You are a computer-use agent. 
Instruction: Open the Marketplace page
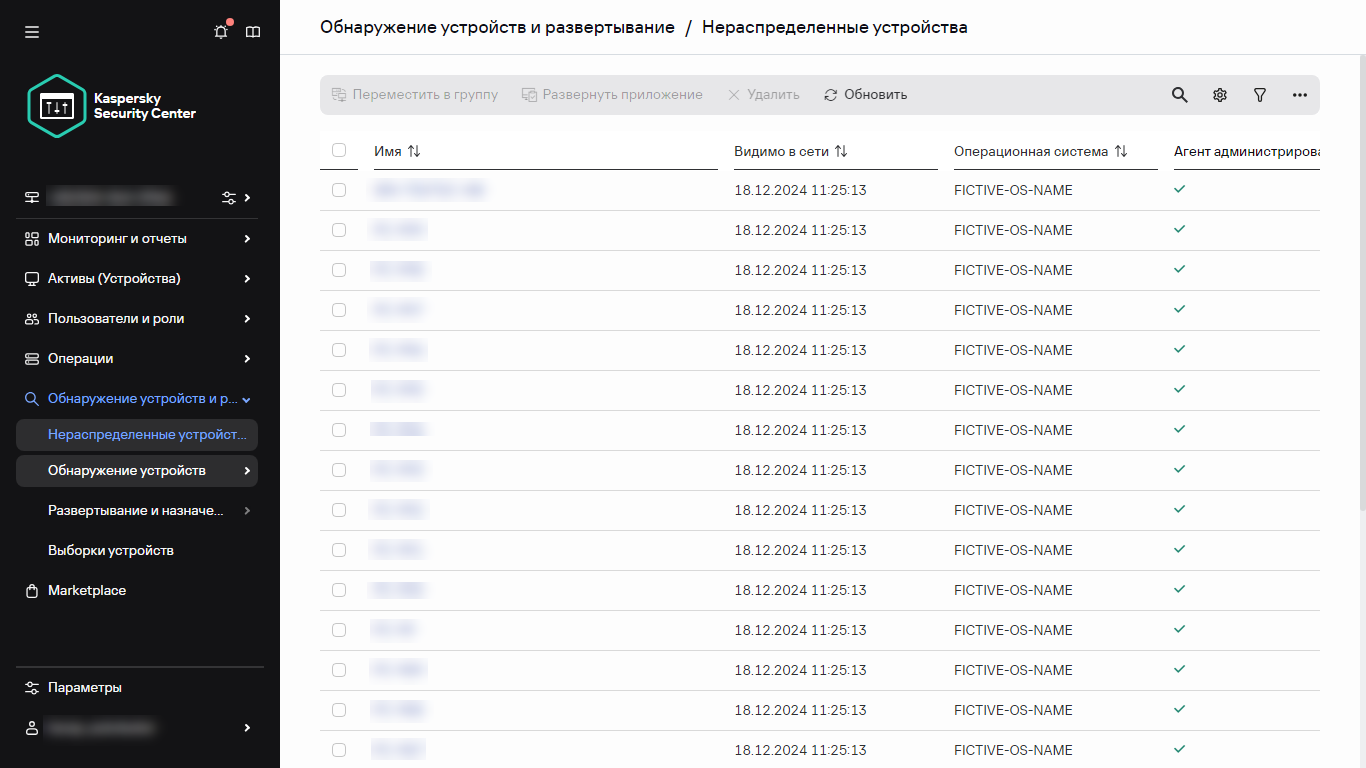pyautogui.click(x=86, y=590)
